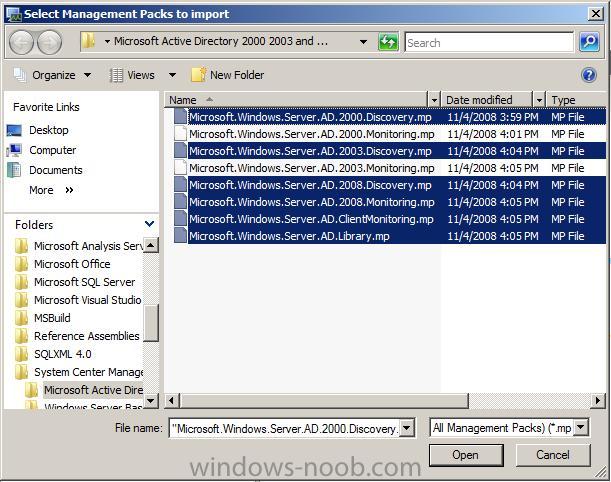Click the dialog title bar app icon
611x482 pixels.
click(x=13, y=14)
